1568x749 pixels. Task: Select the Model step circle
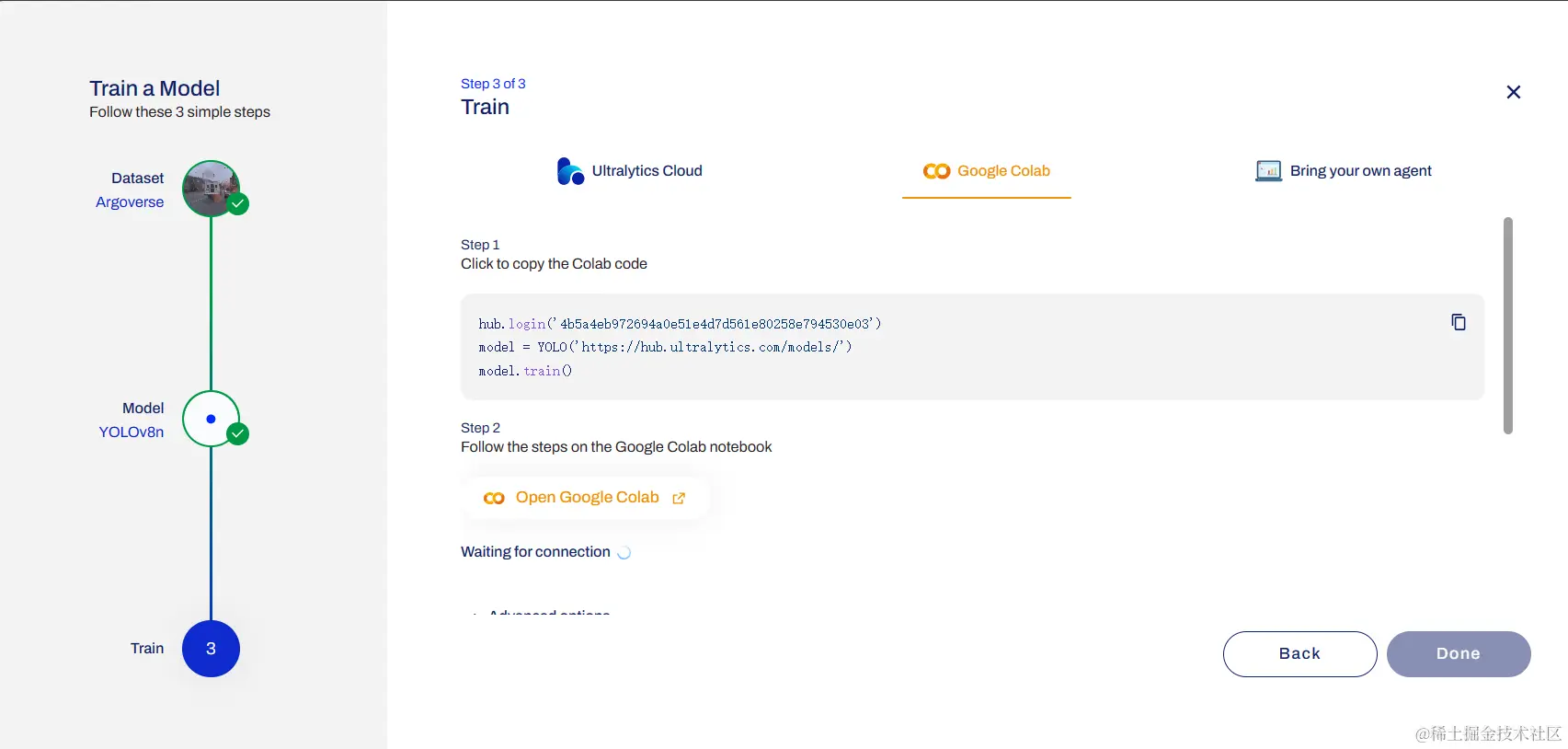point(211,419)
